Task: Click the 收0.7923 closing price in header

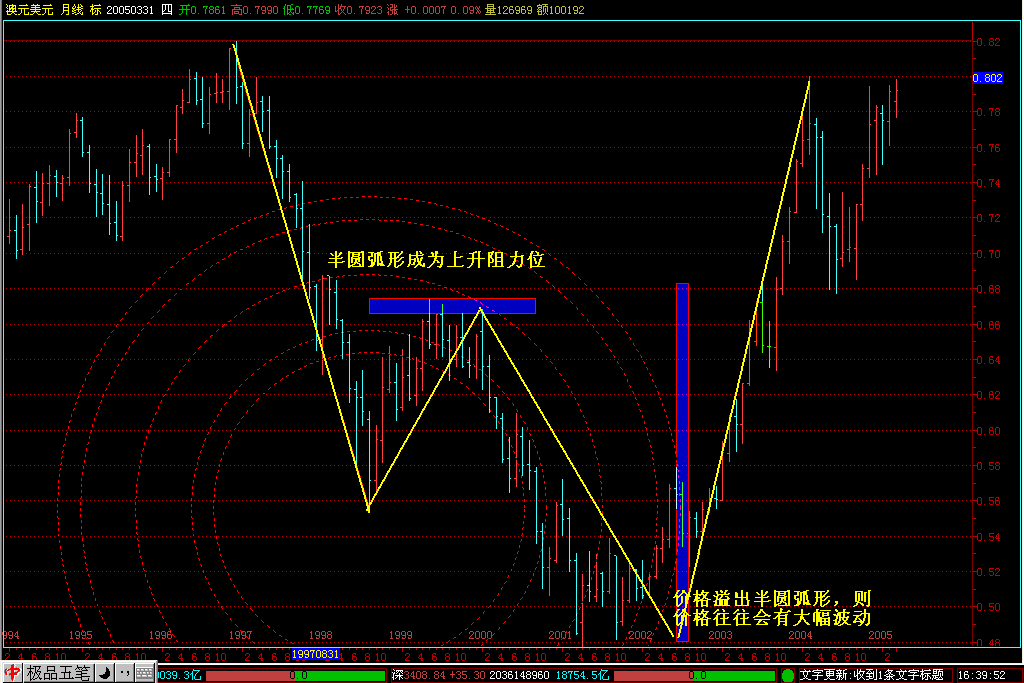Action: [359, 10]
